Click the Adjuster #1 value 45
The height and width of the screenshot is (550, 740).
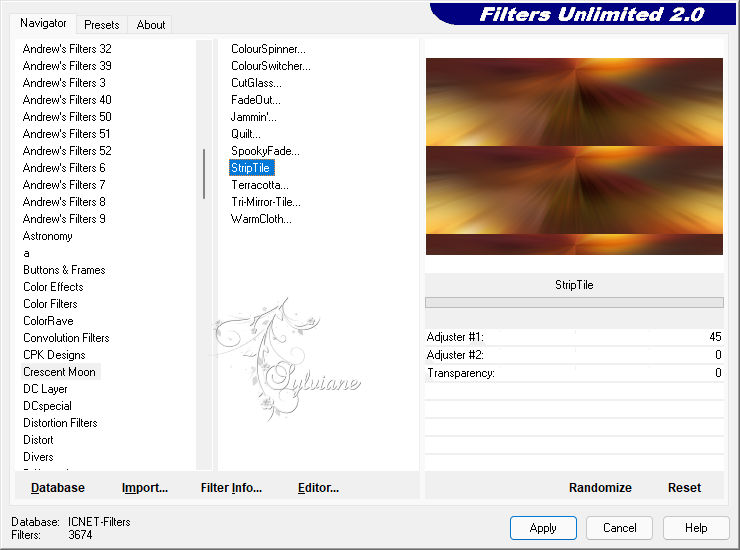715,337
